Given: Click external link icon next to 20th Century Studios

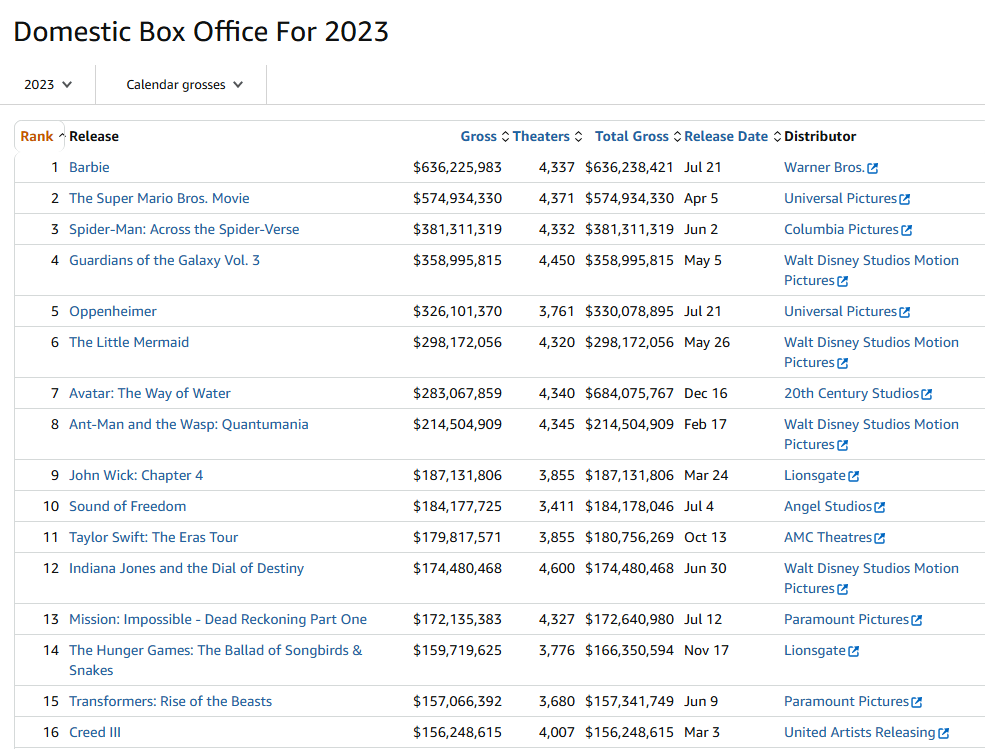Looking at the screenshot, I should click(x=926, y=394).
